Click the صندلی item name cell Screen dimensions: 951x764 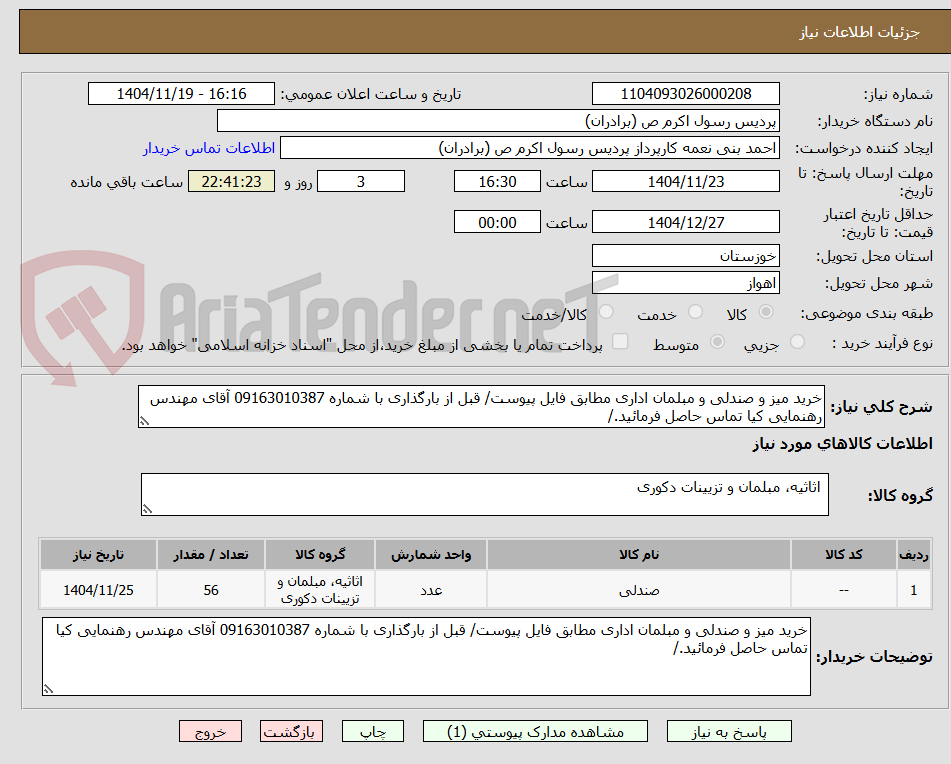click(x=639, y=590)
